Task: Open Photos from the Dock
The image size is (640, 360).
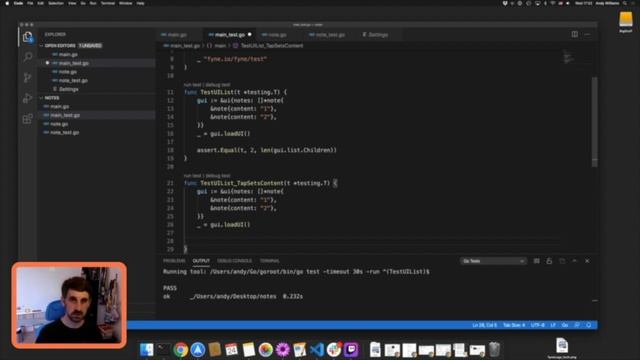Action: coord(265,350)
